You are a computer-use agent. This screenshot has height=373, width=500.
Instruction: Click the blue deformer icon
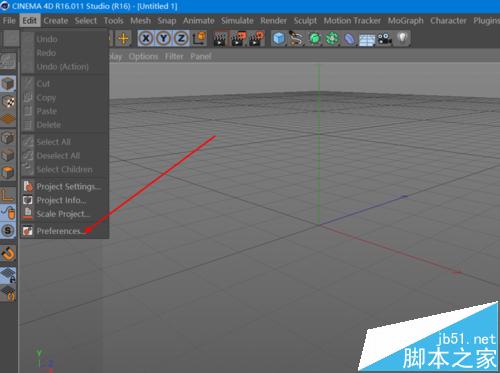(x=349, y=39)
